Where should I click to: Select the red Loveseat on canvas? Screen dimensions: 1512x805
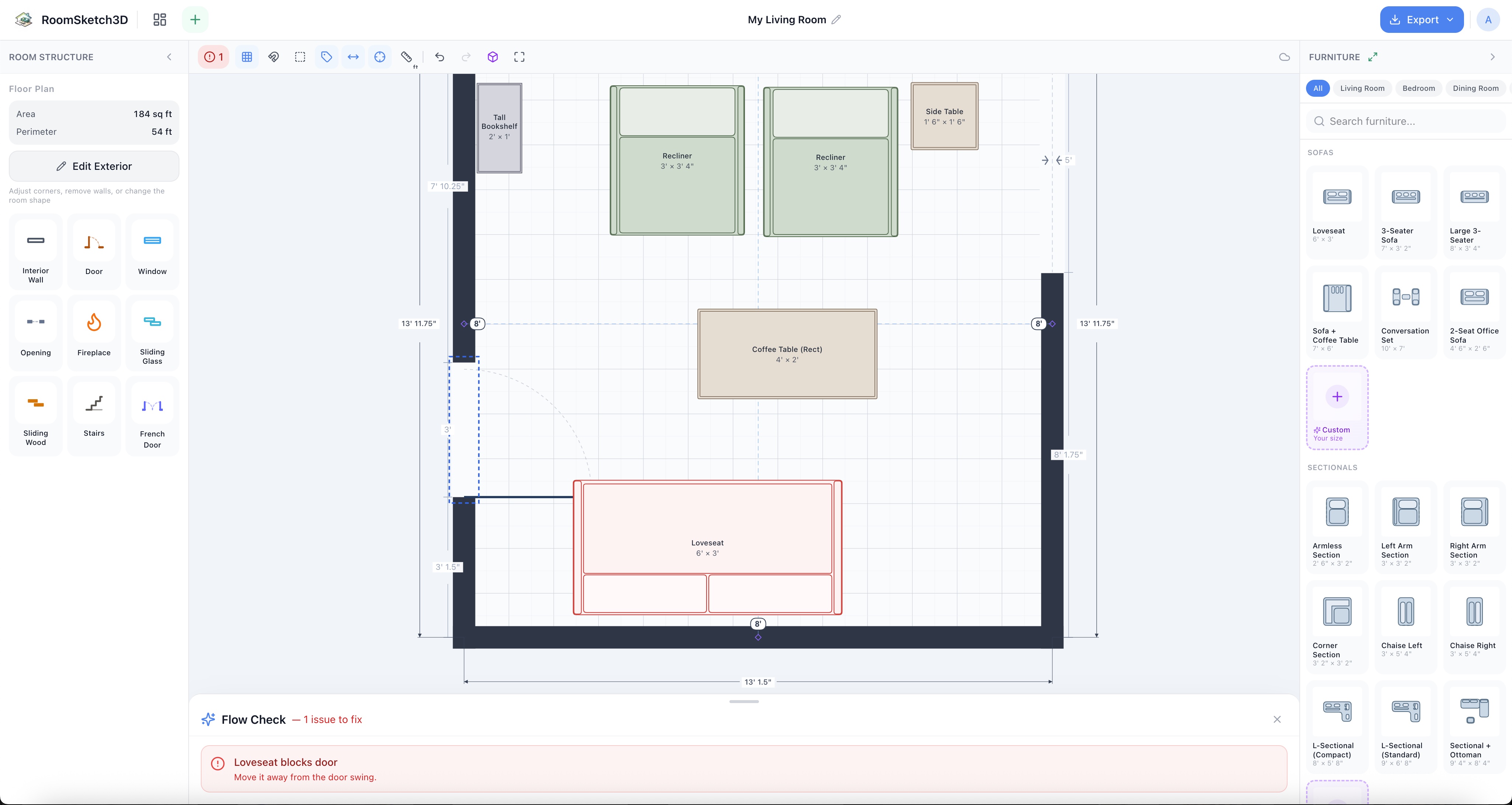pos(707,548)
